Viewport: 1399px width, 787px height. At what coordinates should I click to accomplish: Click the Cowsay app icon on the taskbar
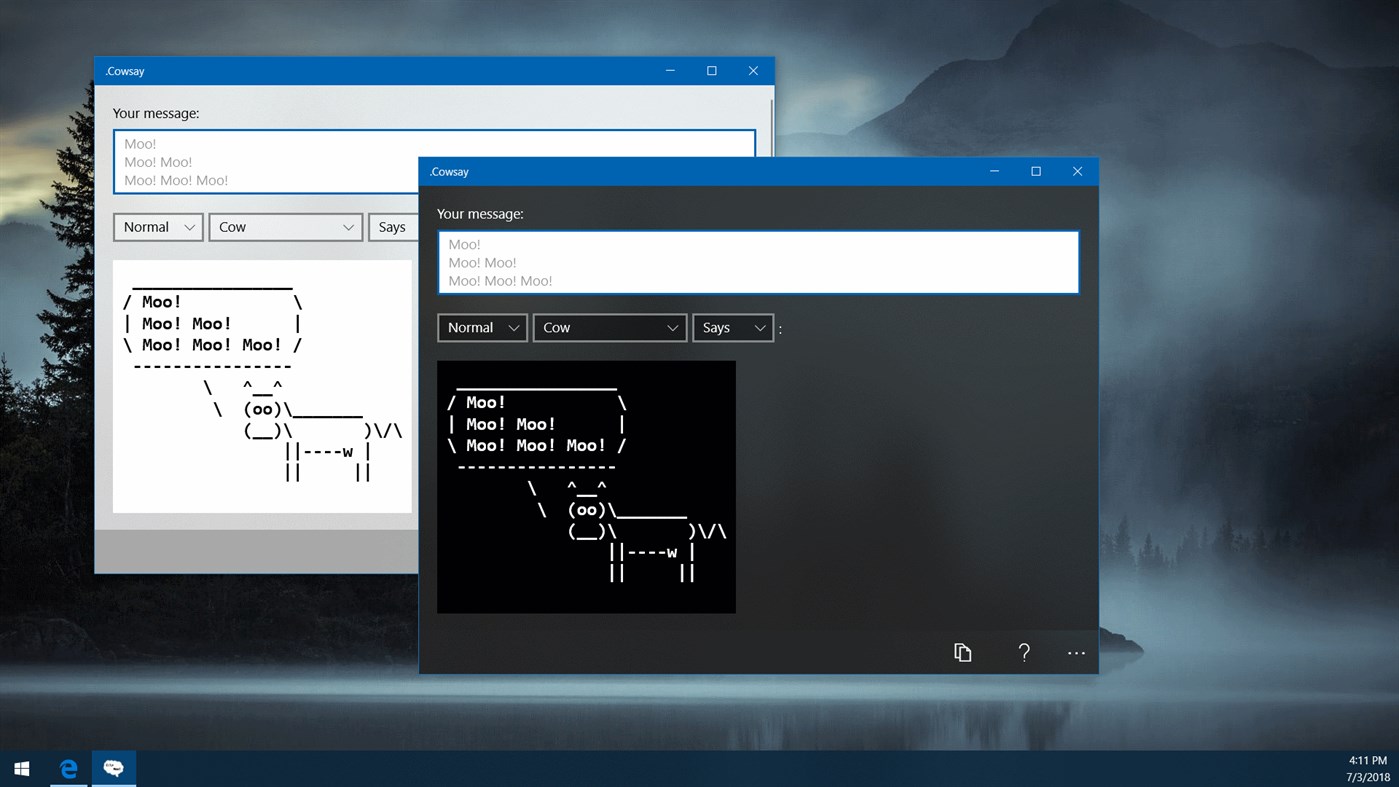[x=113, y=768]
